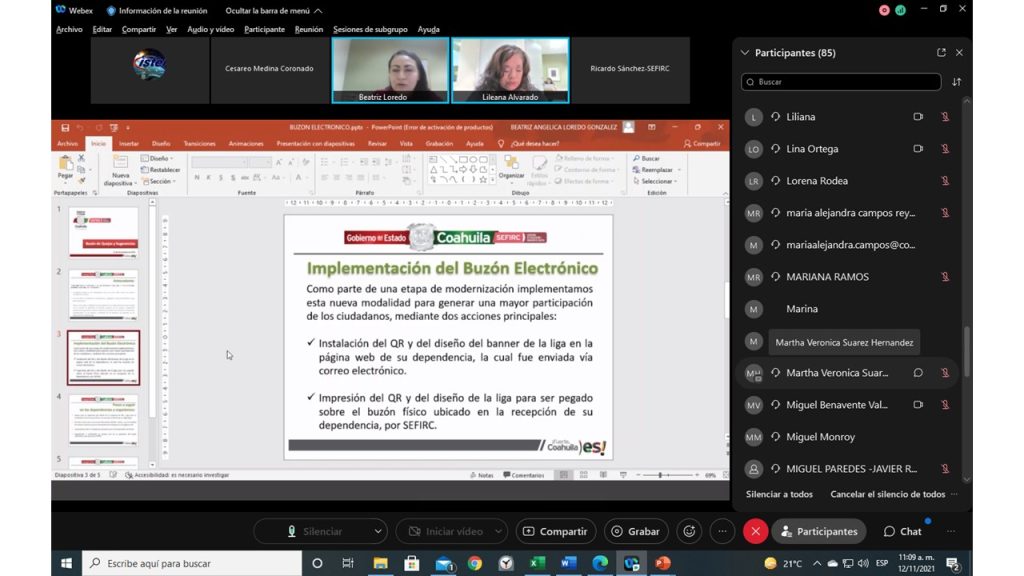This screenshot has height=576, width=1024.
Task: Toggle the Chat panel button
Action: (x=902, y=532)
